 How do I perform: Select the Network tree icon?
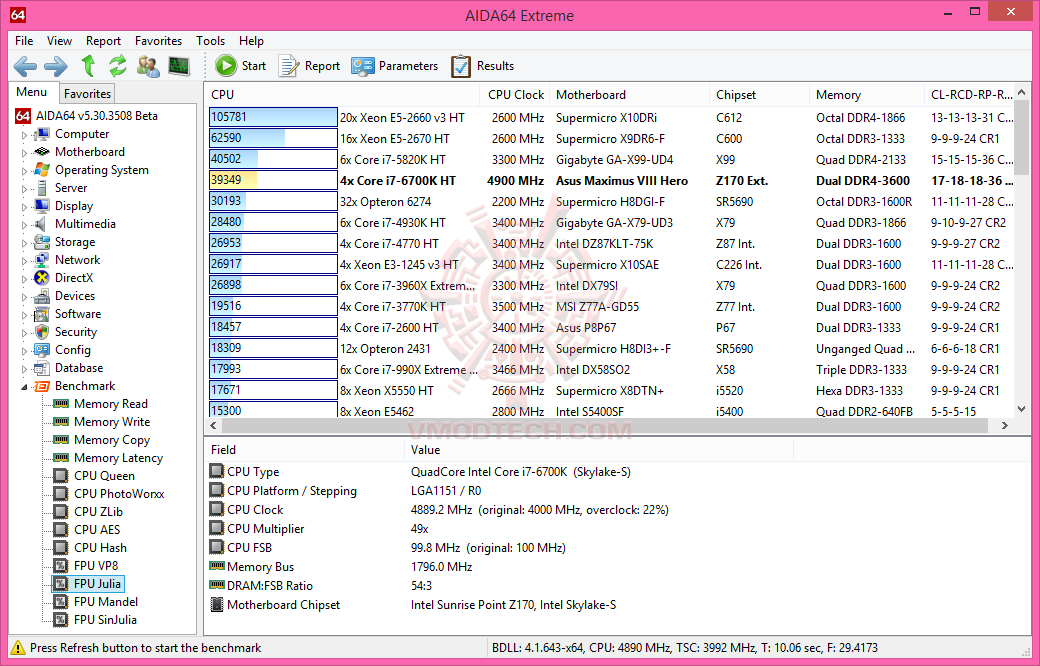click(42, 259)
